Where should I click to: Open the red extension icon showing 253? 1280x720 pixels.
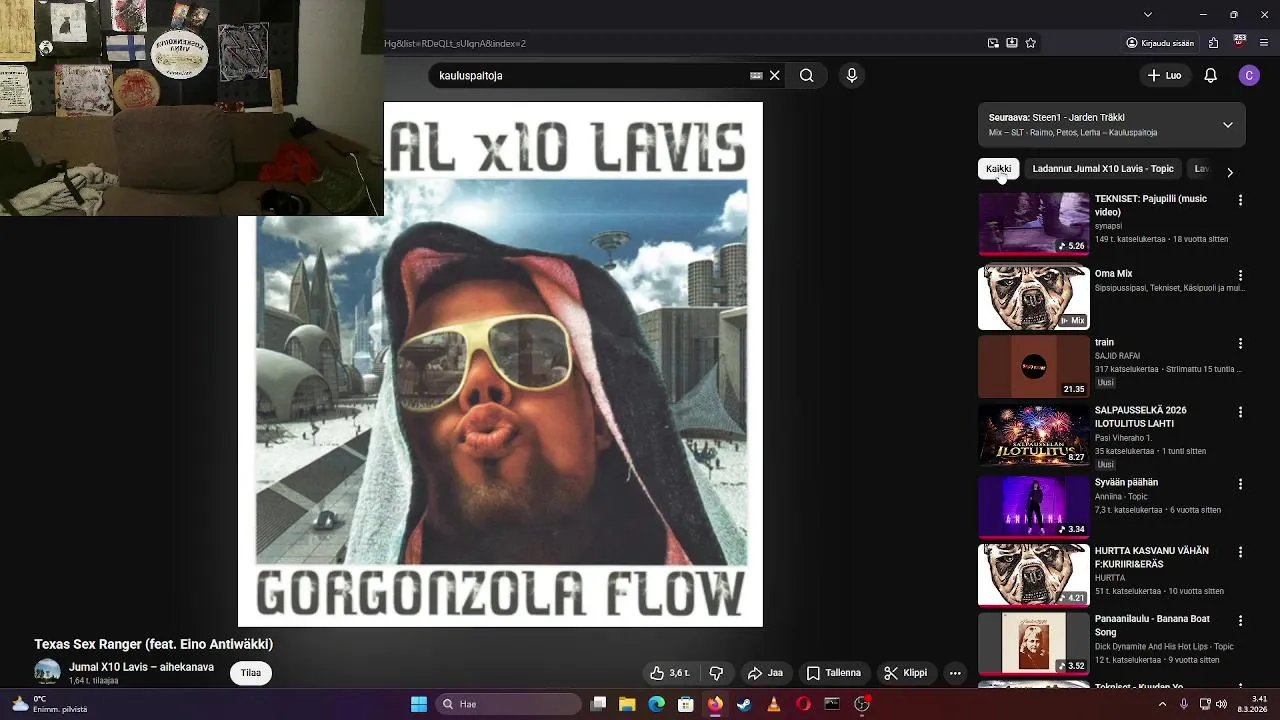pyautogui.click(x=1240, y=42)
